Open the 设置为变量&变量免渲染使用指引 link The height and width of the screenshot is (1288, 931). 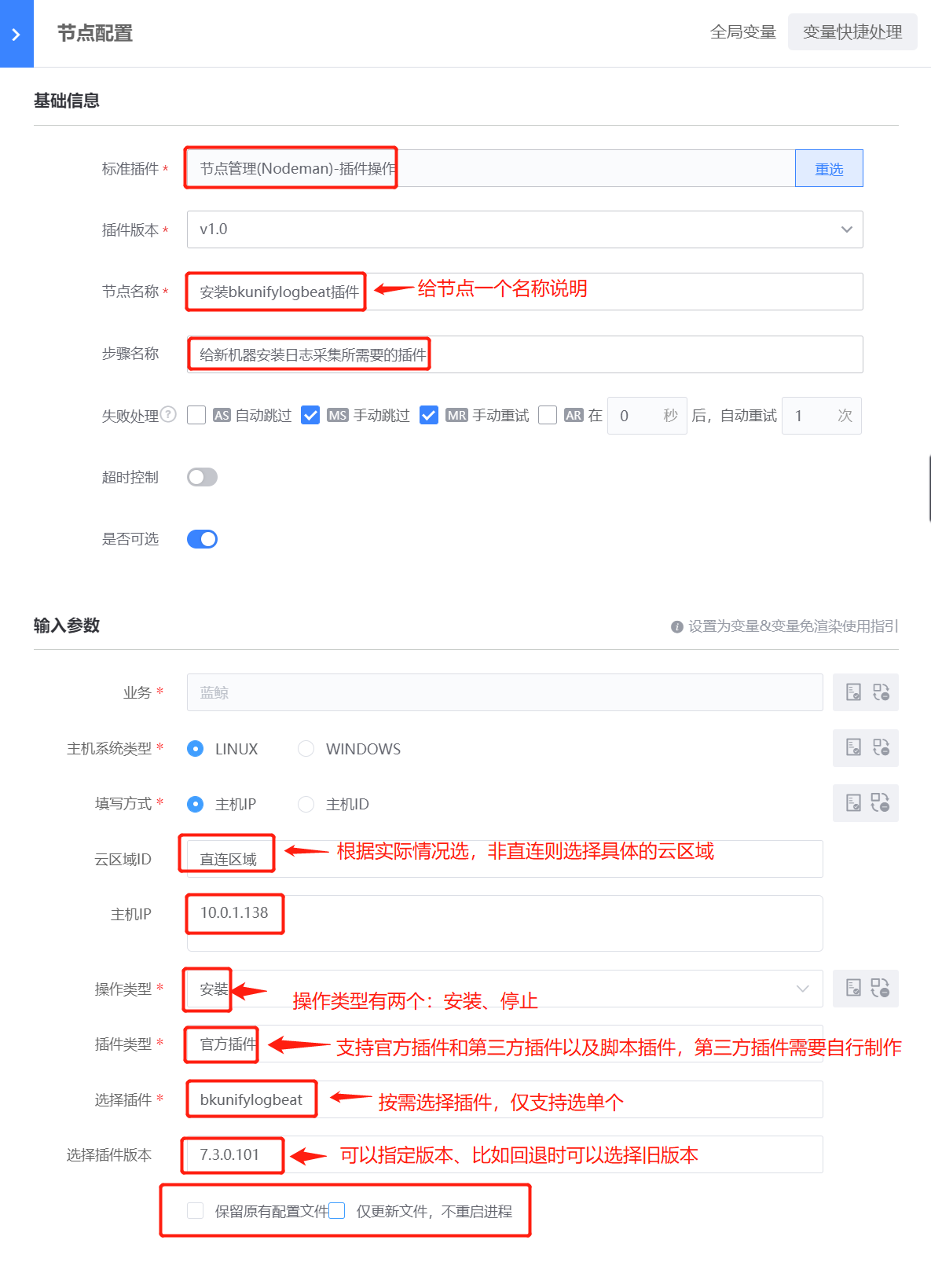[792, 626]
